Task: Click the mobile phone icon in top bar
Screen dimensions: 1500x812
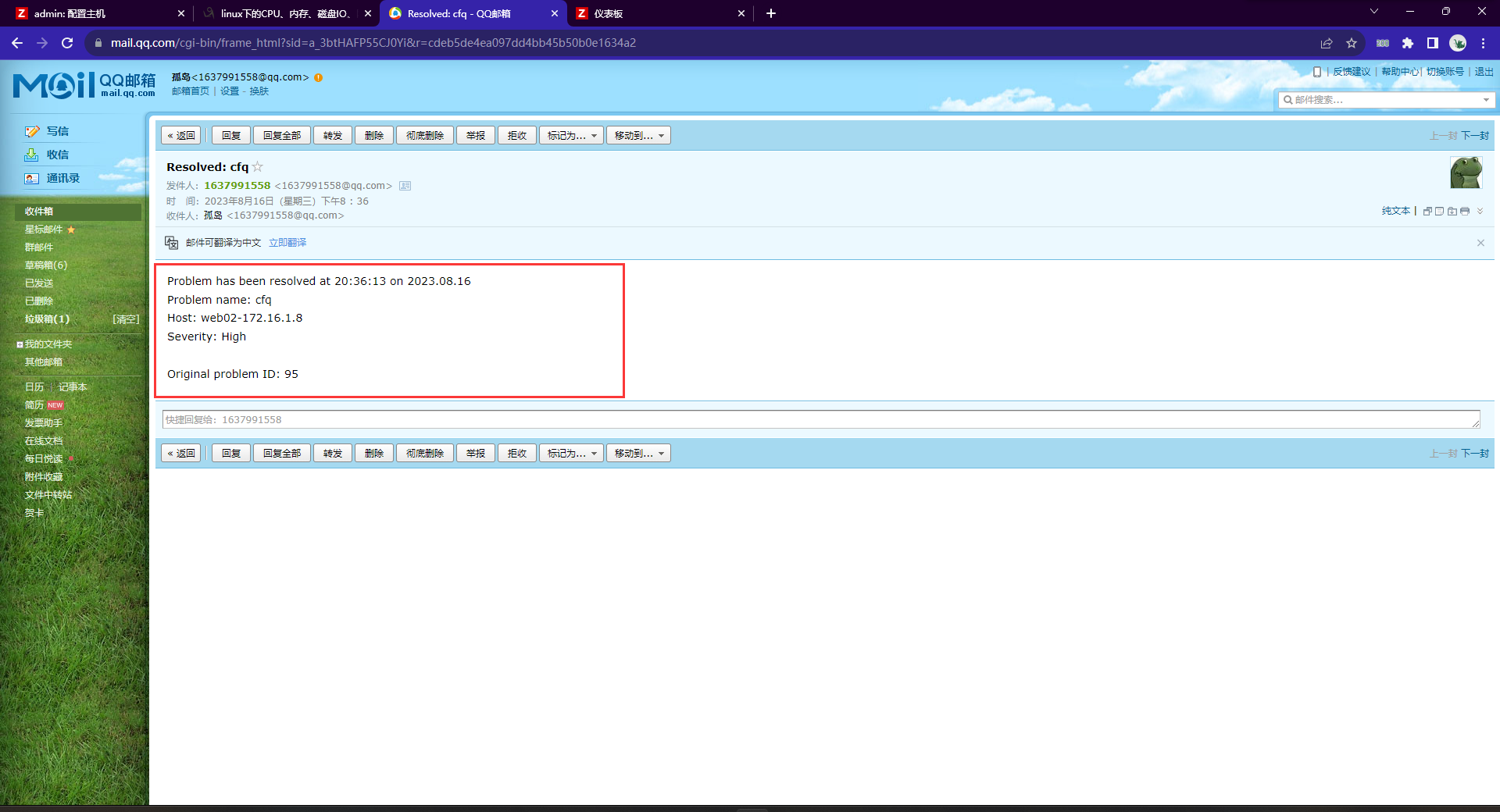Action: point(1317,72)
